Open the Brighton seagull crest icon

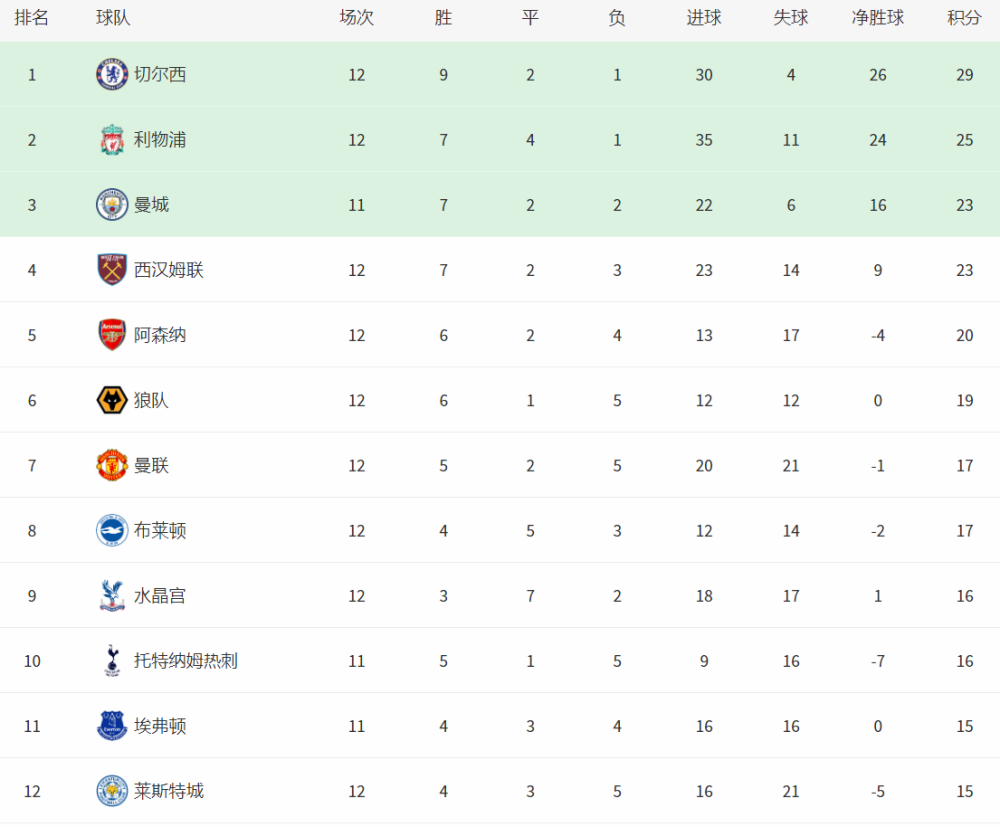click(x=112, y=531)
